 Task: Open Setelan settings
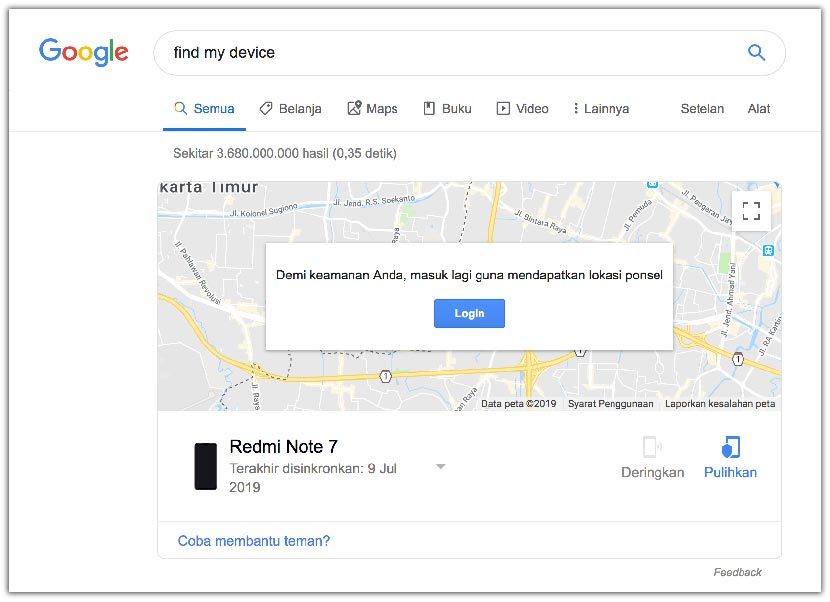click(702, 109)
